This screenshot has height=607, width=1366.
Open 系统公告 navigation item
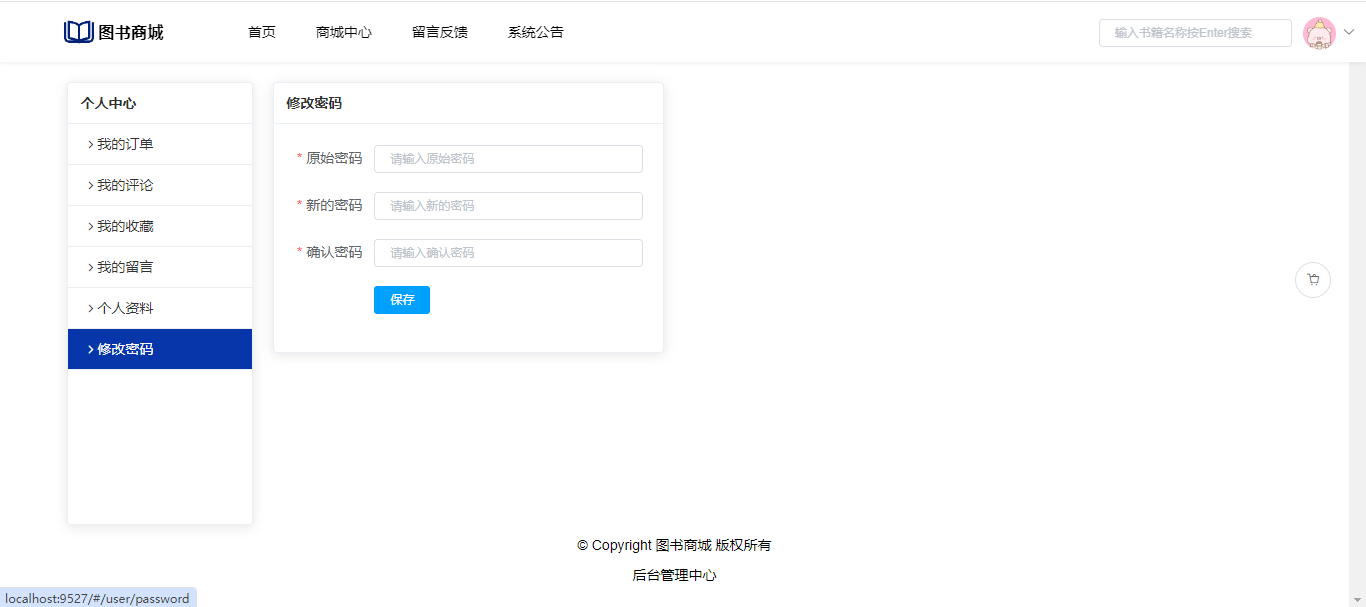[536, 32]
